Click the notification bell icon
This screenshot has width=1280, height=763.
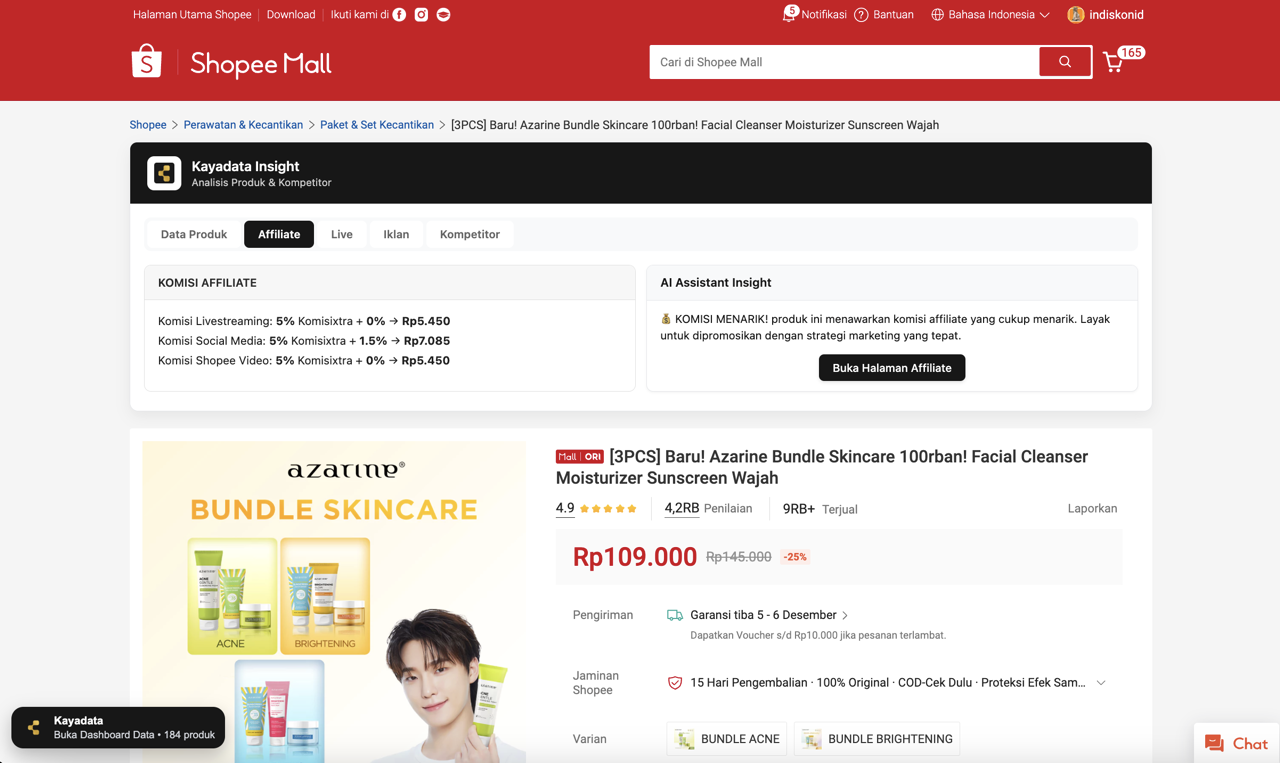(x=789, y=15)
